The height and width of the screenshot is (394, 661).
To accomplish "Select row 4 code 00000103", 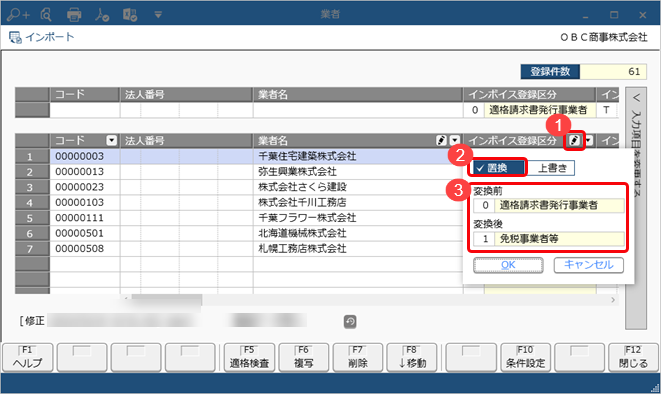I will (85, 203).
